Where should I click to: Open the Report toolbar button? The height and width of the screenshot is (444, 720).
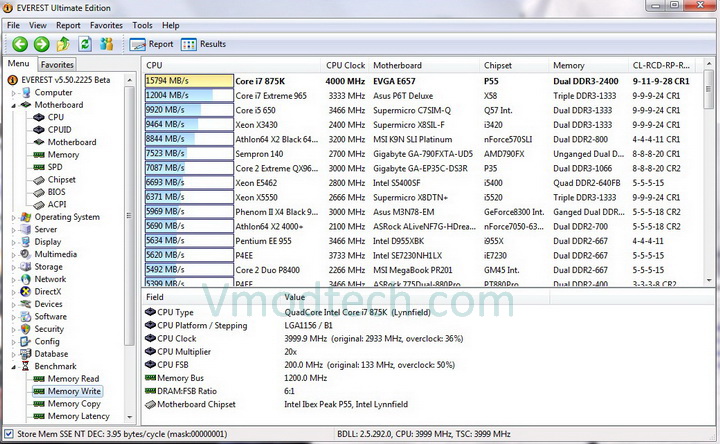151,44
